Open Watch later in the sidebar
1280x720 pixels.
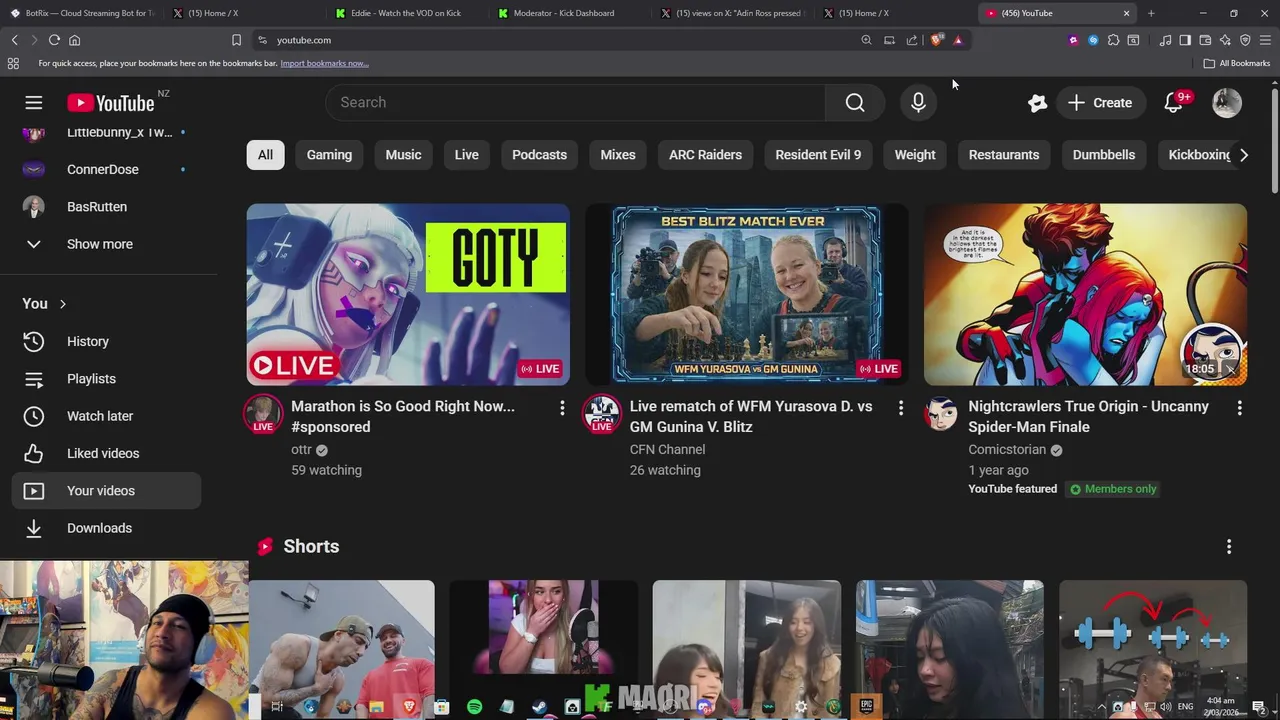[x=106, y=416]
